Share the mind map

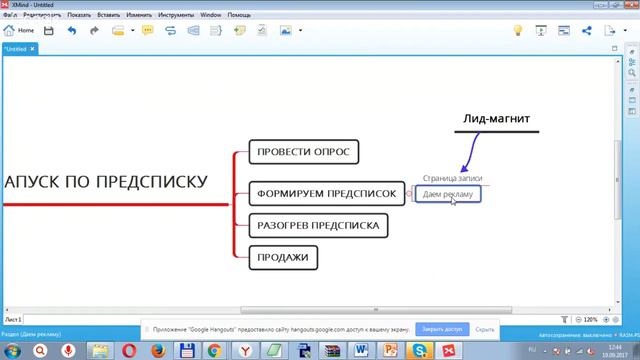point(587,31)
